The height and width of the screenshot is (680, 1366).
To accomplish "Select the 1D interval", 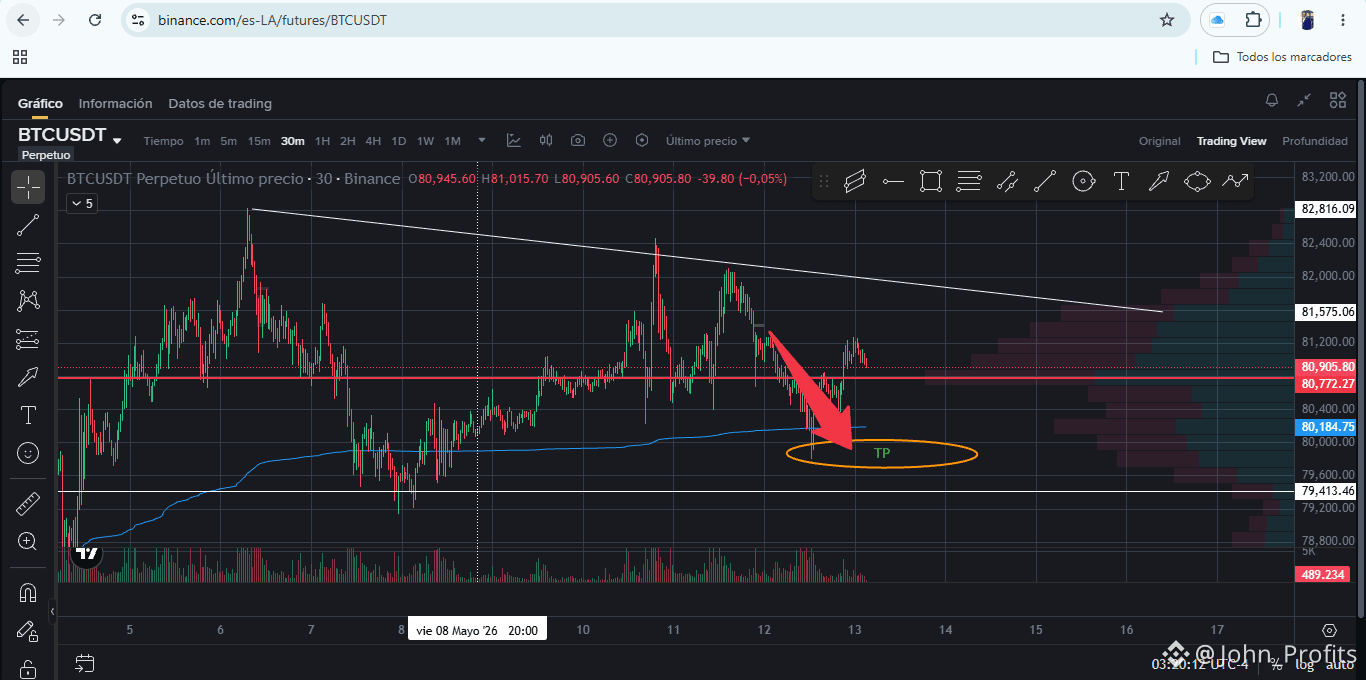I will (x=399, y=141).
